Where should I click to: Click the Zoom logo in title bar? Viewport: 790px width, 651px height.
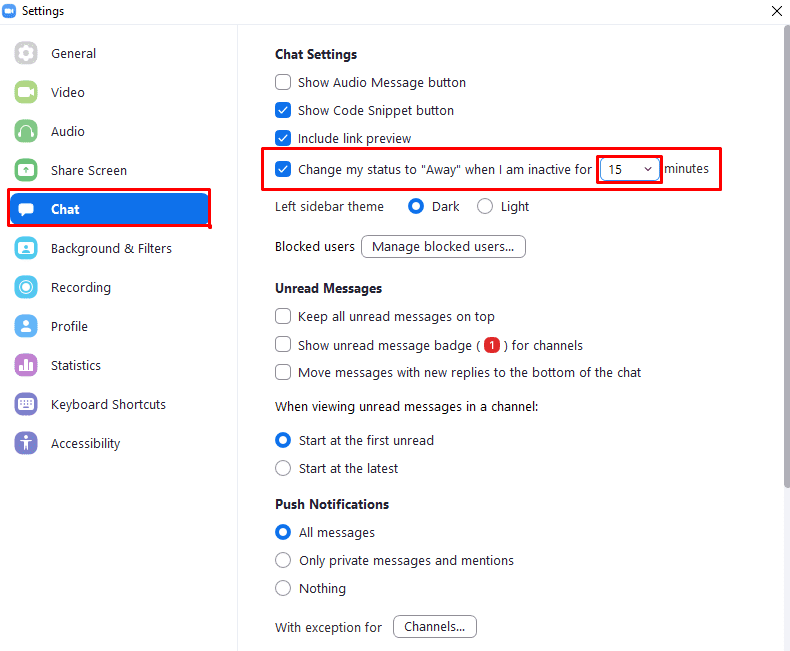coord(9,11)
